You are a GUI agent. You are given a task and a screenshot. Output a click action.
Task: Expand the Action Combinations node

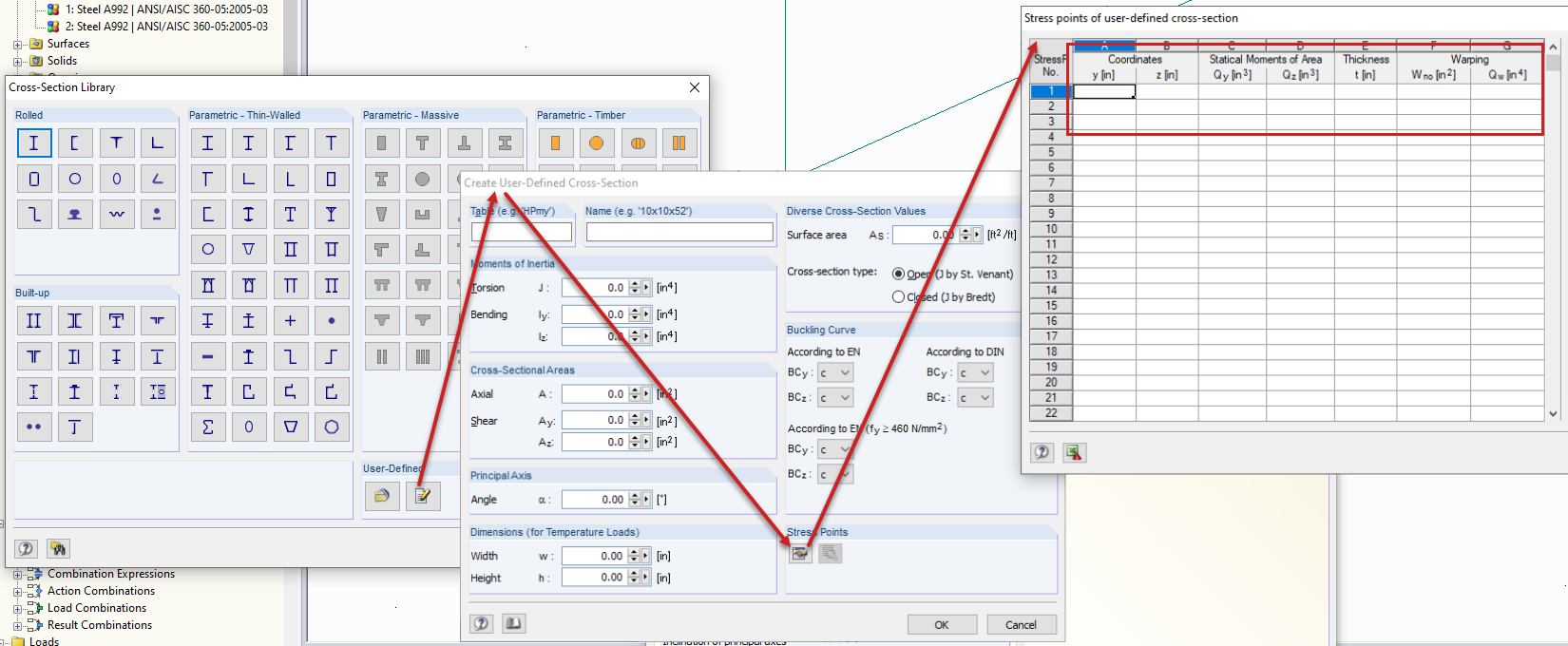pos(17,592)
